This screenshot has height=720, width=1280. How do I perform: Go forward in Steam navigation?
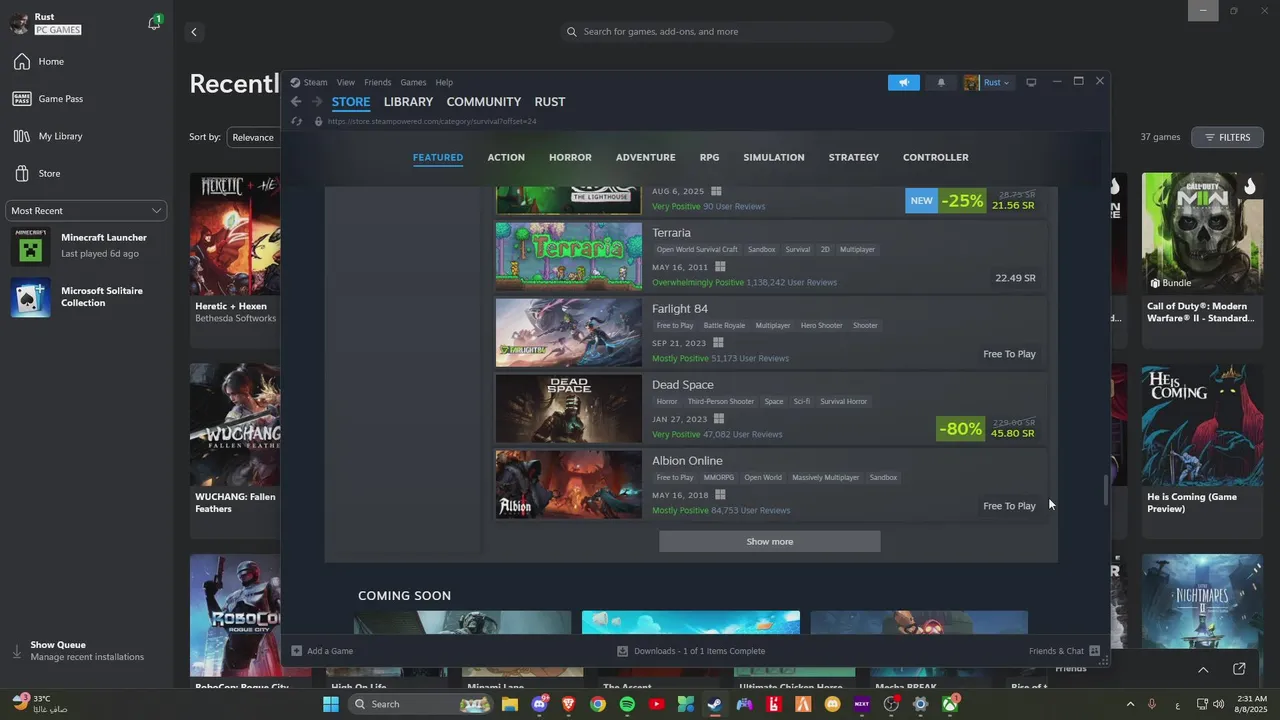coord(317,102)
